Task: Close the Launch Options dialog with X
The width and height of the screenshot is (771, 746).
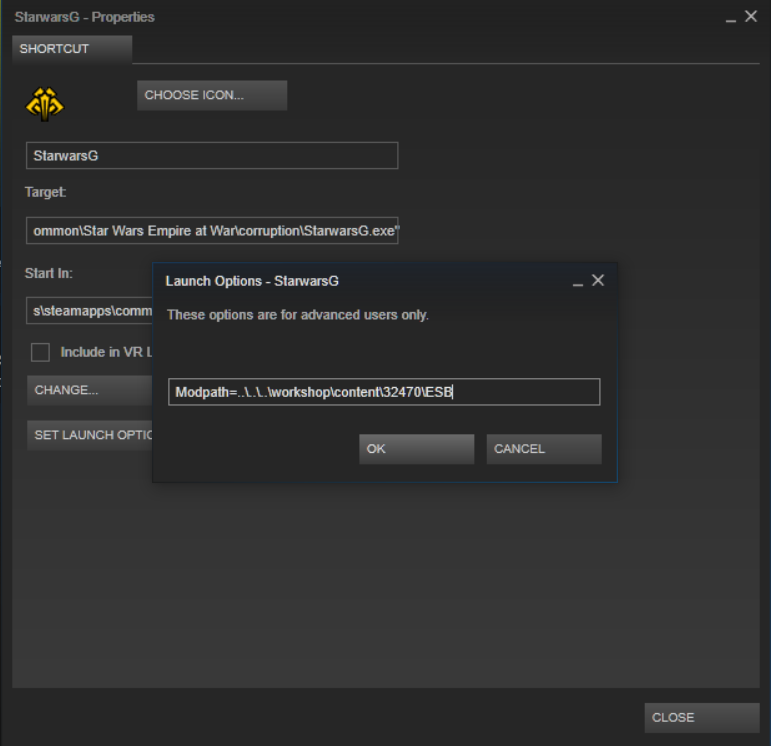Action: tap(598, 280)
